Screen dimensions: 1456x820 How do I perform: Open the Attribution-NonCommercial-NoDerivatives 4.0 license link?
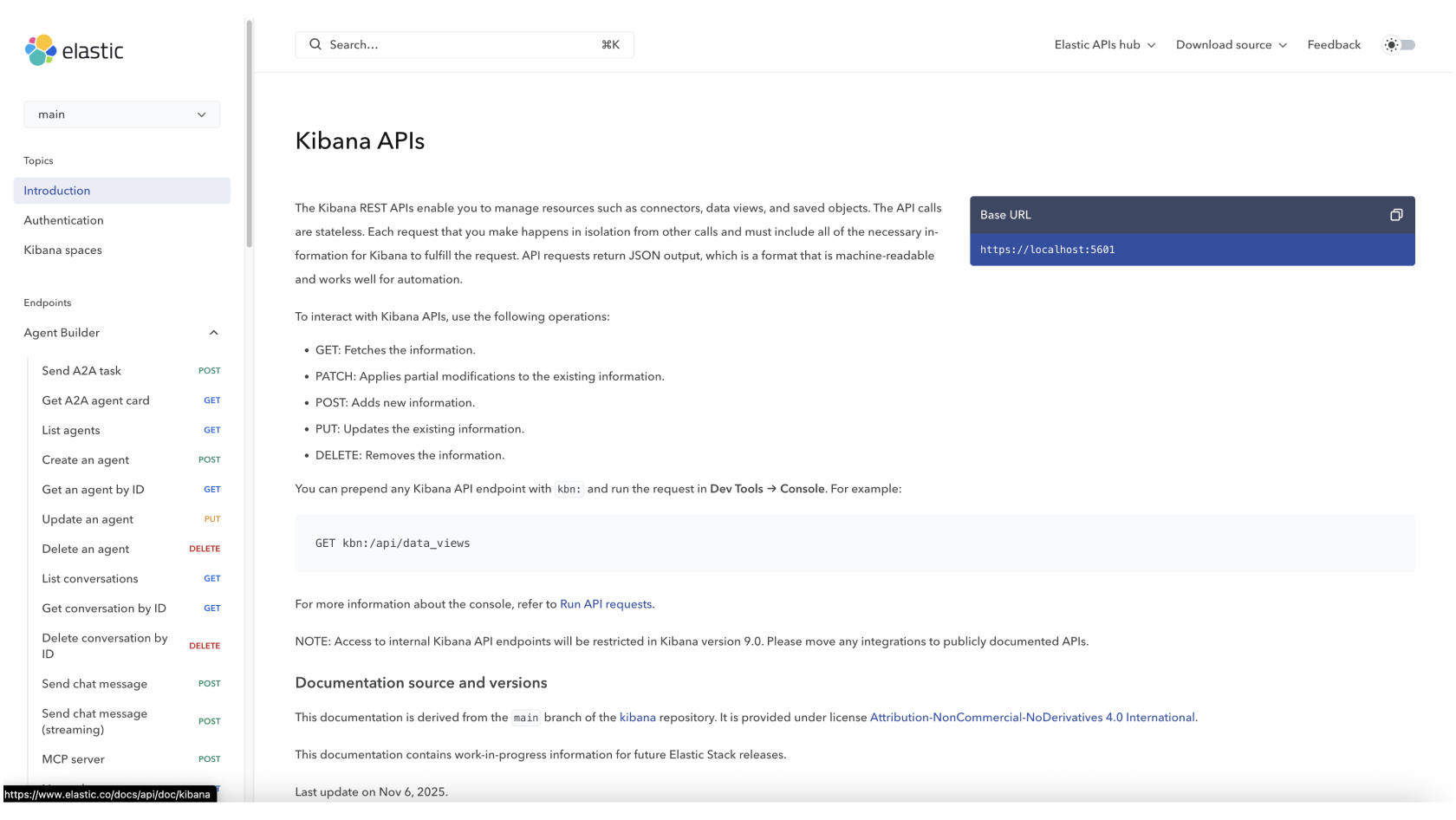coord(1031,718)
